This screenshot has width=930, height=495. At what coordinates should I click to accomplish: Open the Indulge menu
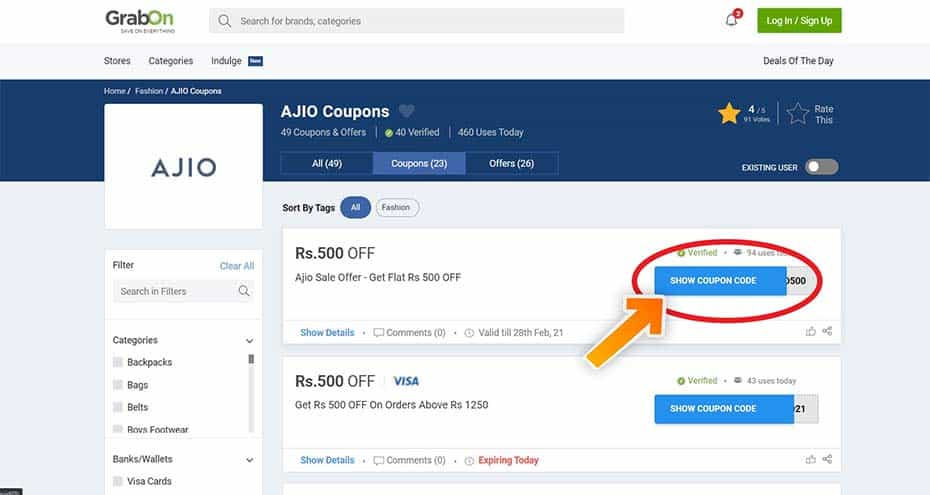(226, 60)
